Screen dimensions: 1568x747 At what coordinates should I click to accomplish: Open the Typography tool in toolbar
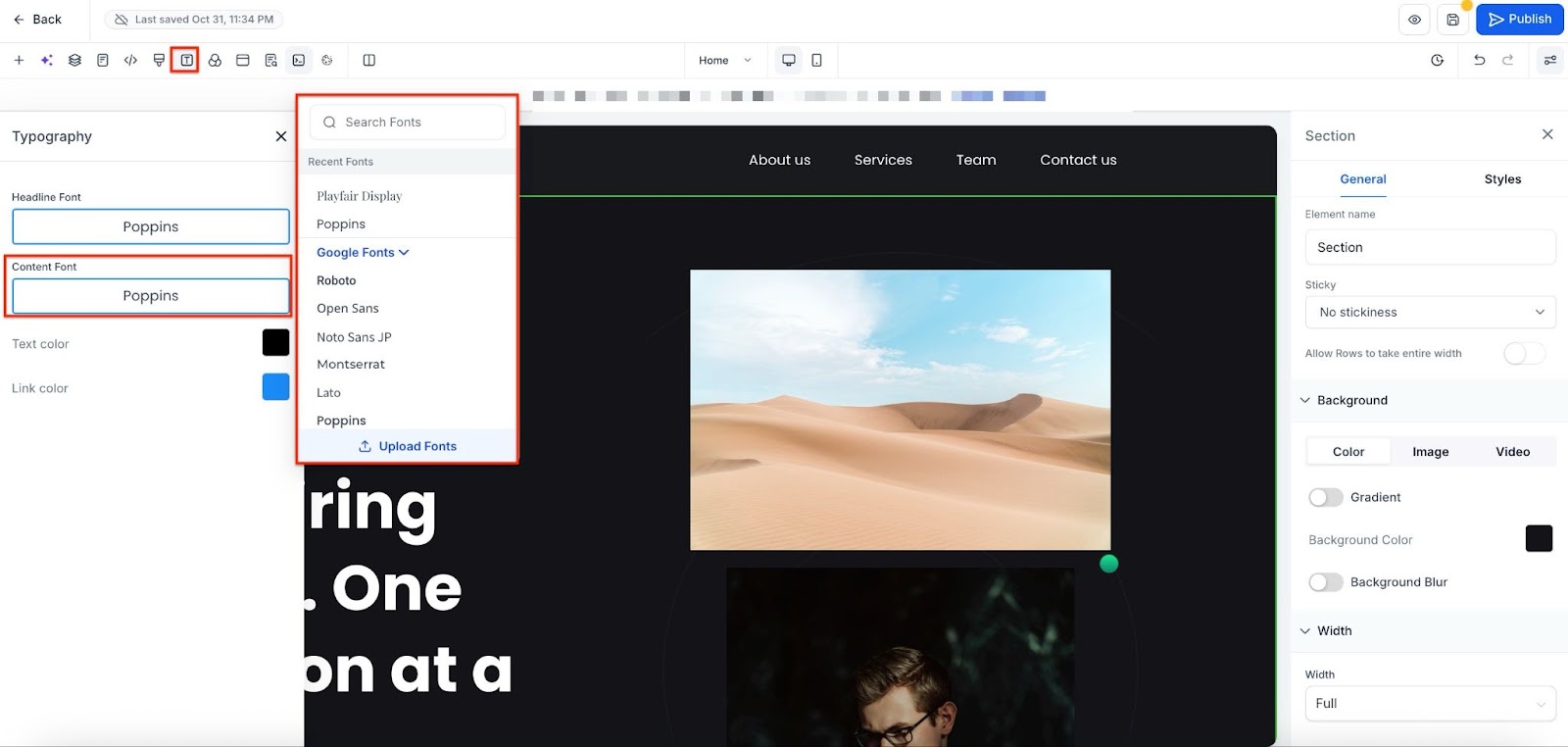(186, 61)
